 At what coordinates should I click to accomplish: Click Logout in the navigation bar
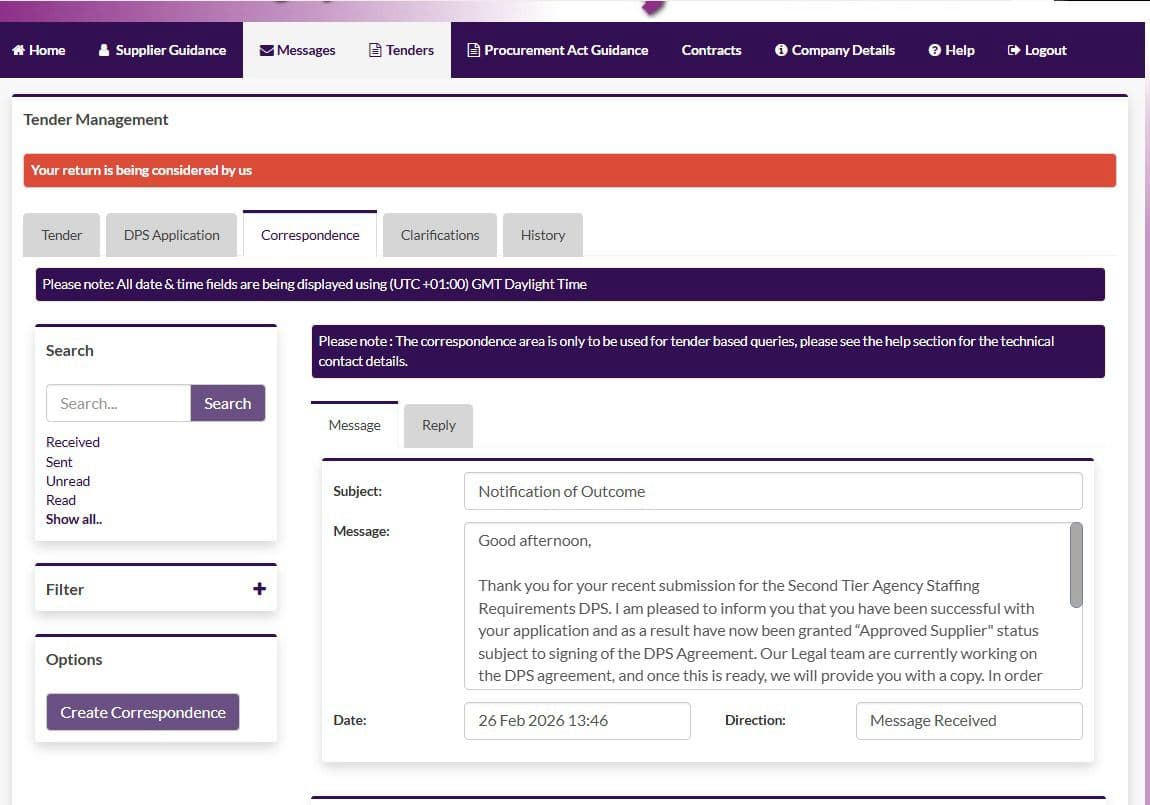point(1037,50)
